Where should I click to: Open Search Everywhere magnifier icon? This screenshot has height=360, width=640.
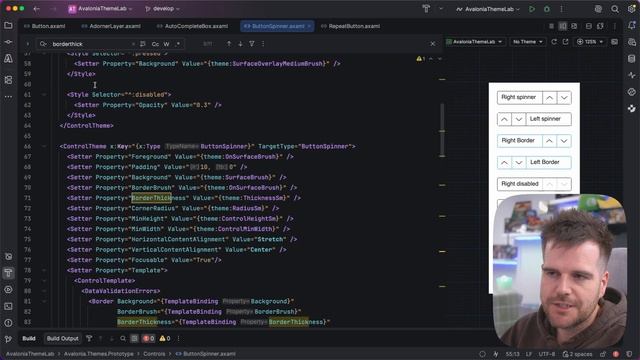pos(615,9)
